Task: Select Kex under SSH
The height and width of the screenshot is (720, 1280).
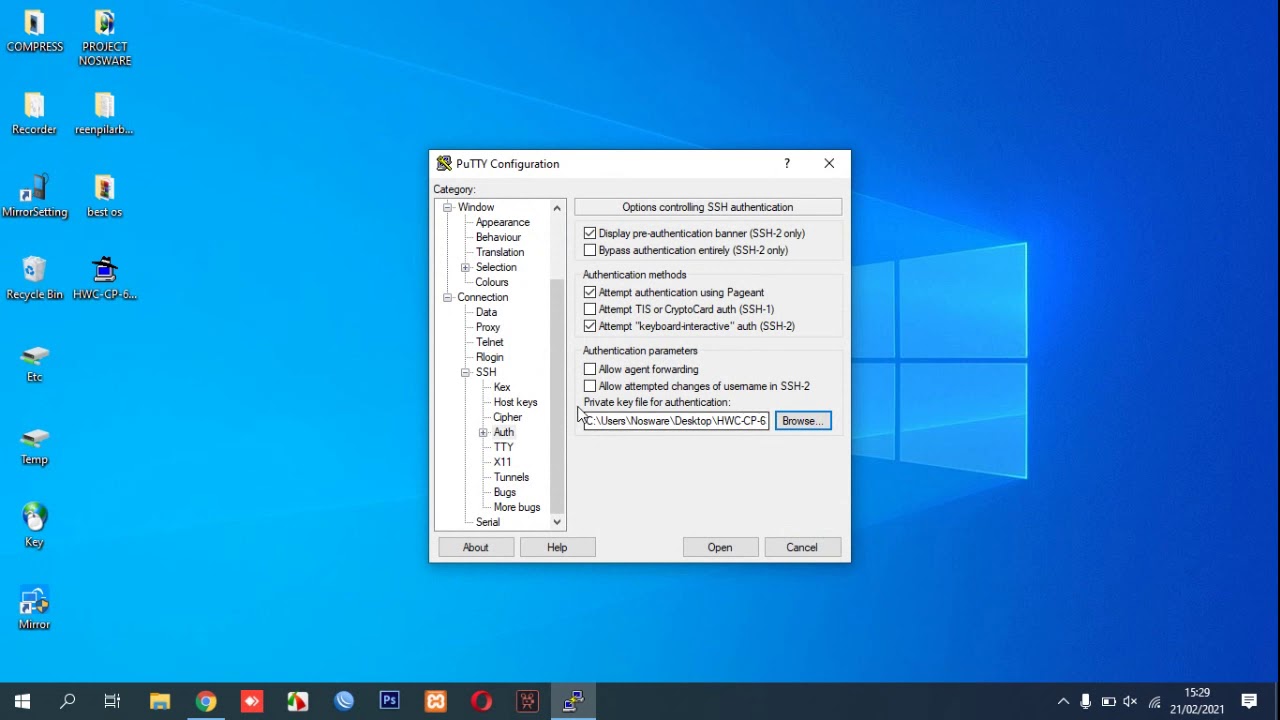Action: 502,387
